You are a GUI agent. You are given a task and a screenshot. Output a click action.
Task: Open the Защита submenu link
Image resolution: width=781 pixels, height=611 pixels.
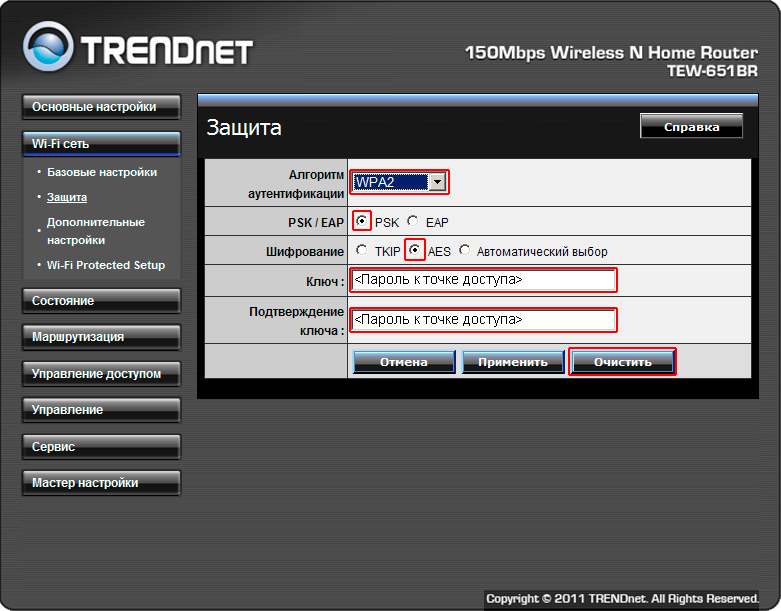pos(67,197)
